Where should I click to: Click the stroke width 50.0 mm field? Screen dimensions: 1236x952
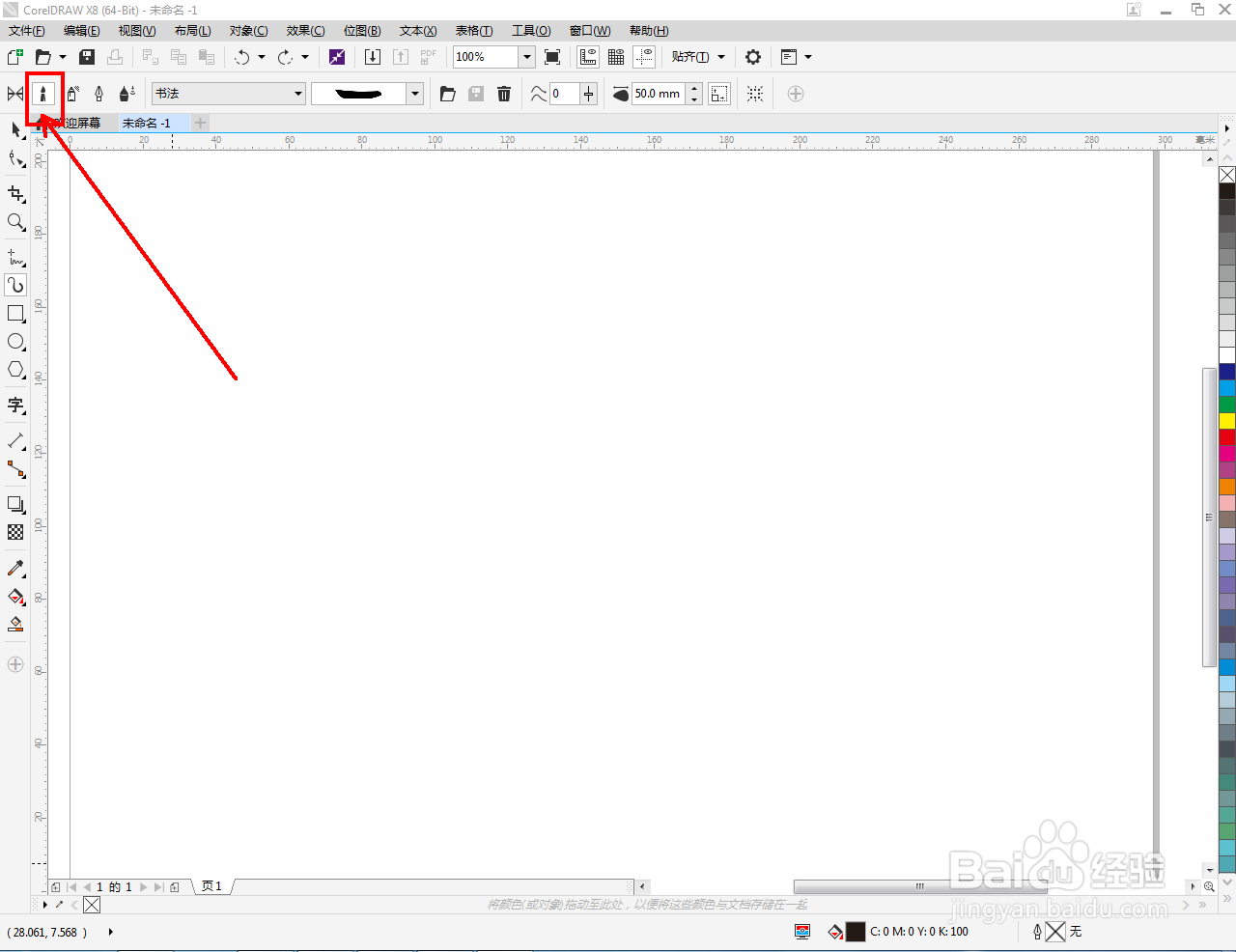(x=658, y=94)
